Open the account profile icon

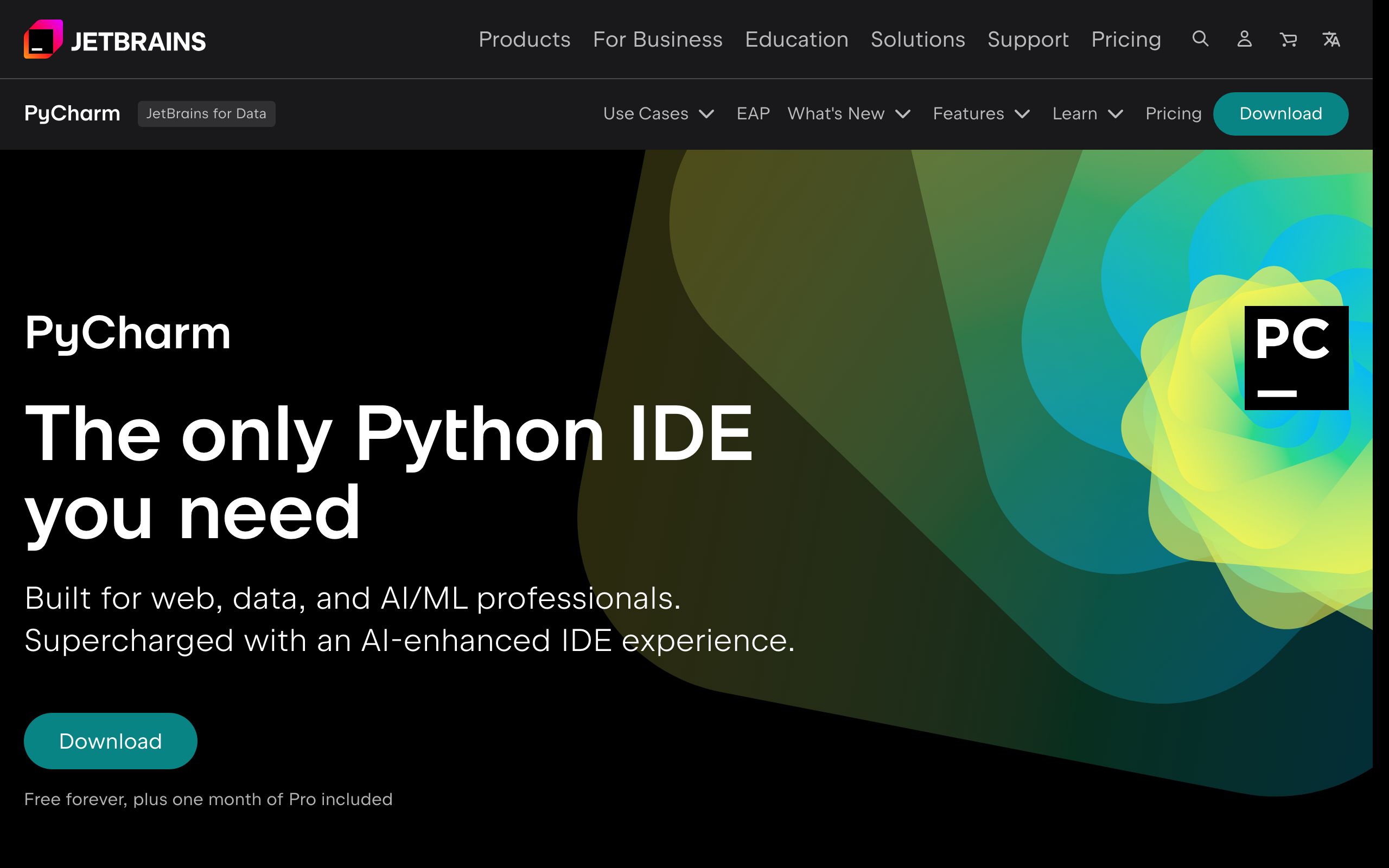[x=1244, y=39]
